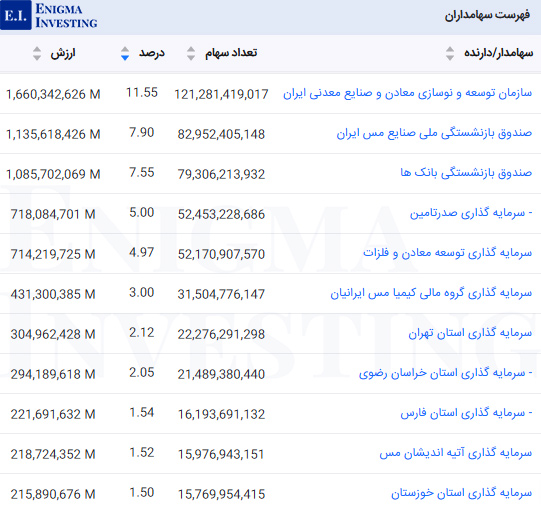Click percentage value 2.05
This screenshot has width=541, height=513.
(142, 373)
